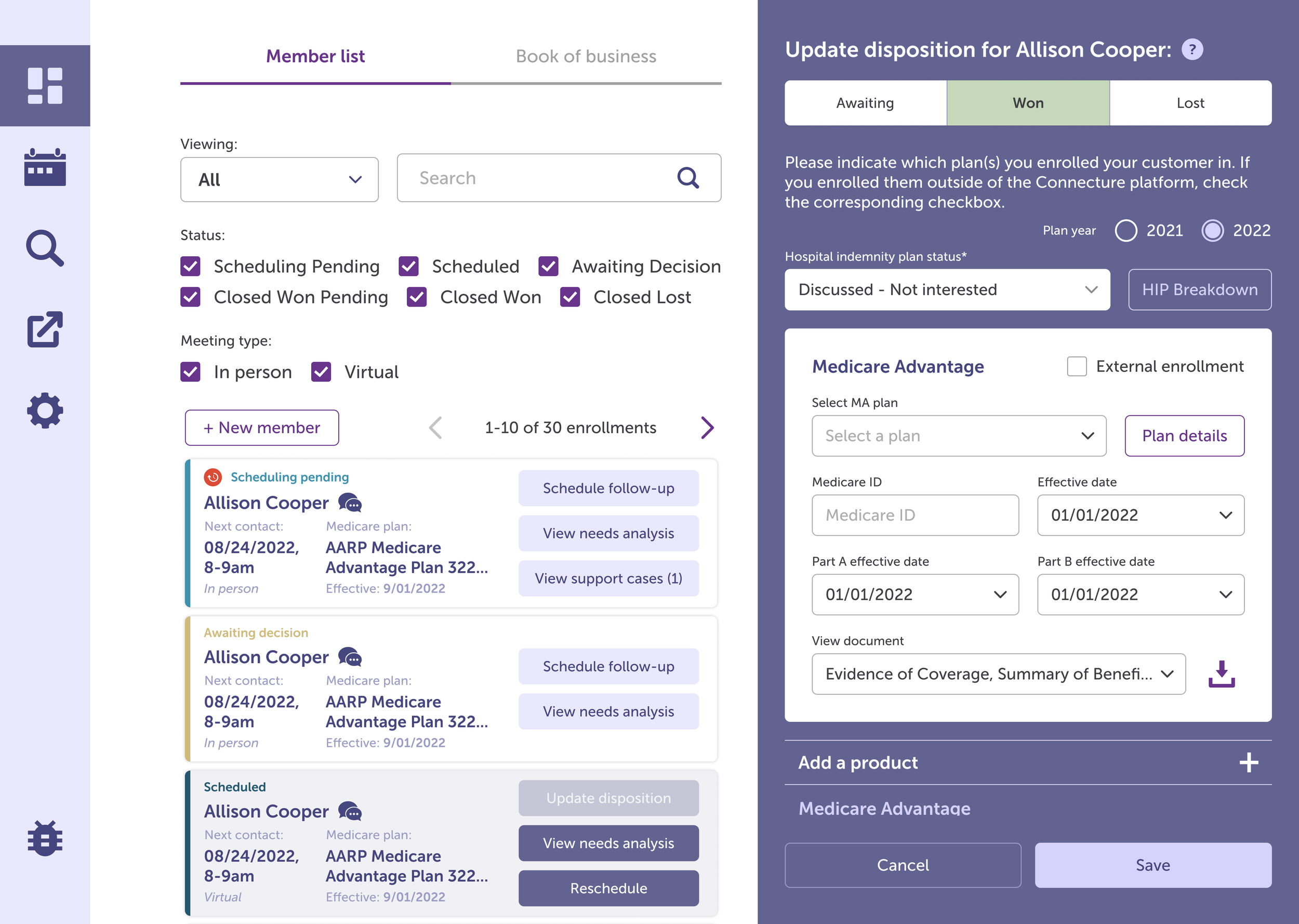This screenshot has width=1299, height=924.
Task: Go to previous page of enrollments
Action: click(x=435, y=428)
